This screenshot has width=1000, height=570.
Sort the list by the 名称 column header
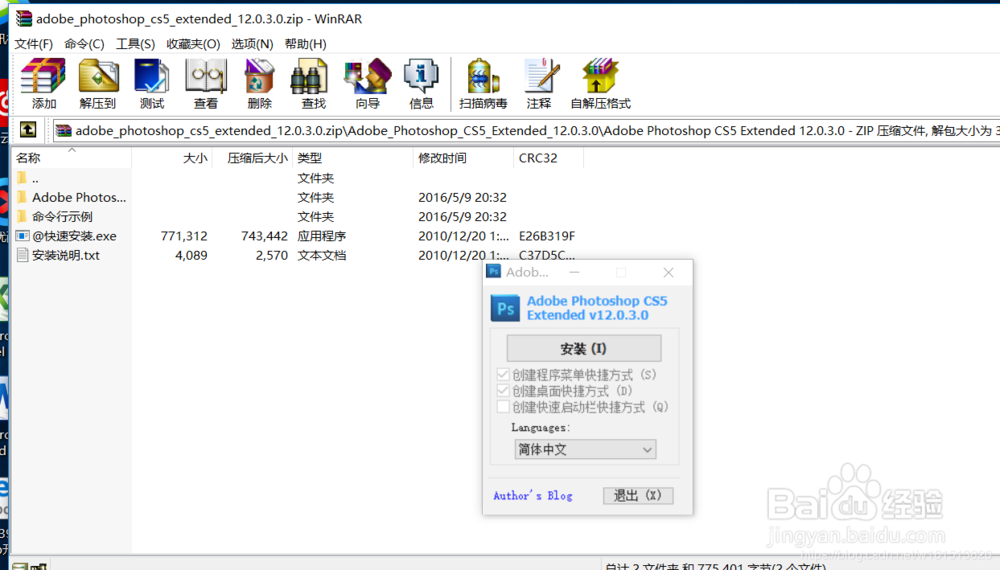(x=71, y=157)
